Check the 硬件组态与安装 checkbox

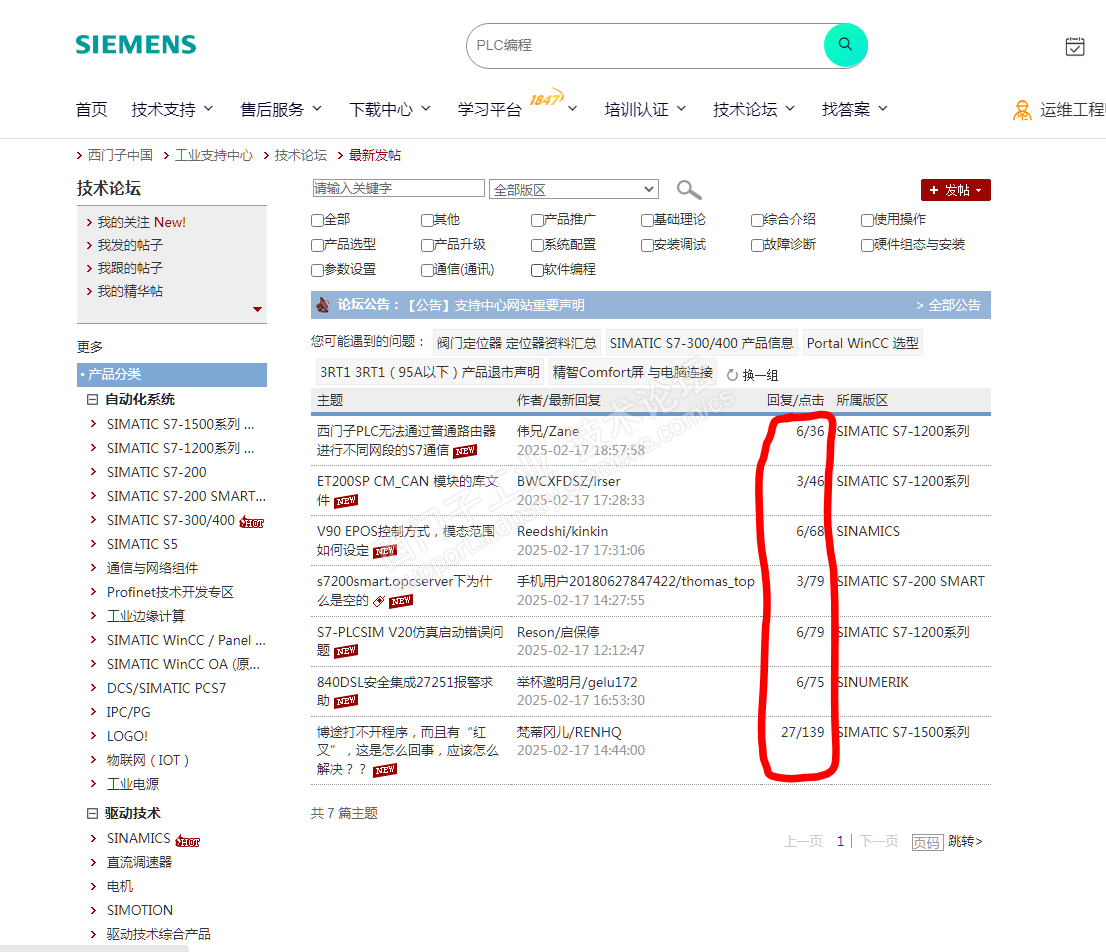pyautogui.click(x=868, y=245)
